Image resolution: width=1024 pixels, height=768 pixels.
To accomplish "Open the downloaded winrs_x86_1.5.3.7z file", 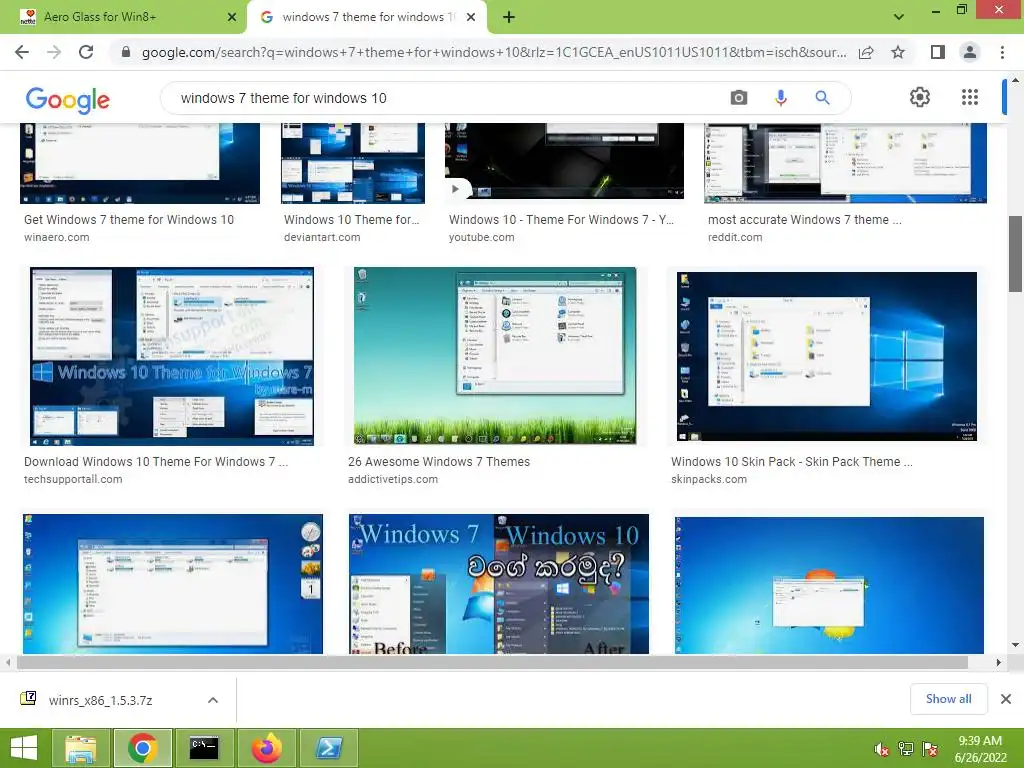I will (100, 700).
